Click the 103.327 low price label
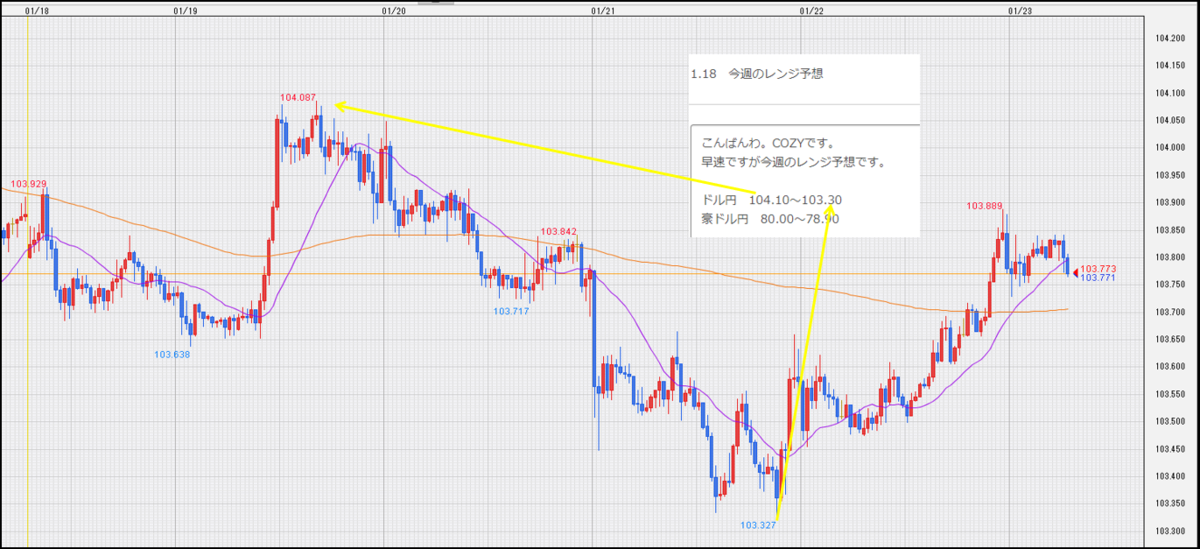This screenshot has width=1200, height=549. click(758, 524)
